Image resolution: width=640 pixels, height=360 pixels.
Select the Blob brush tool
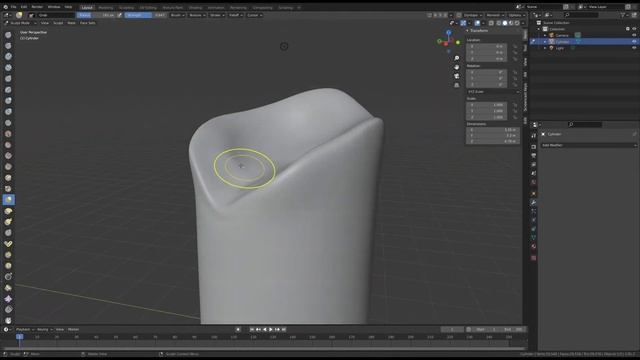[8, 112]
